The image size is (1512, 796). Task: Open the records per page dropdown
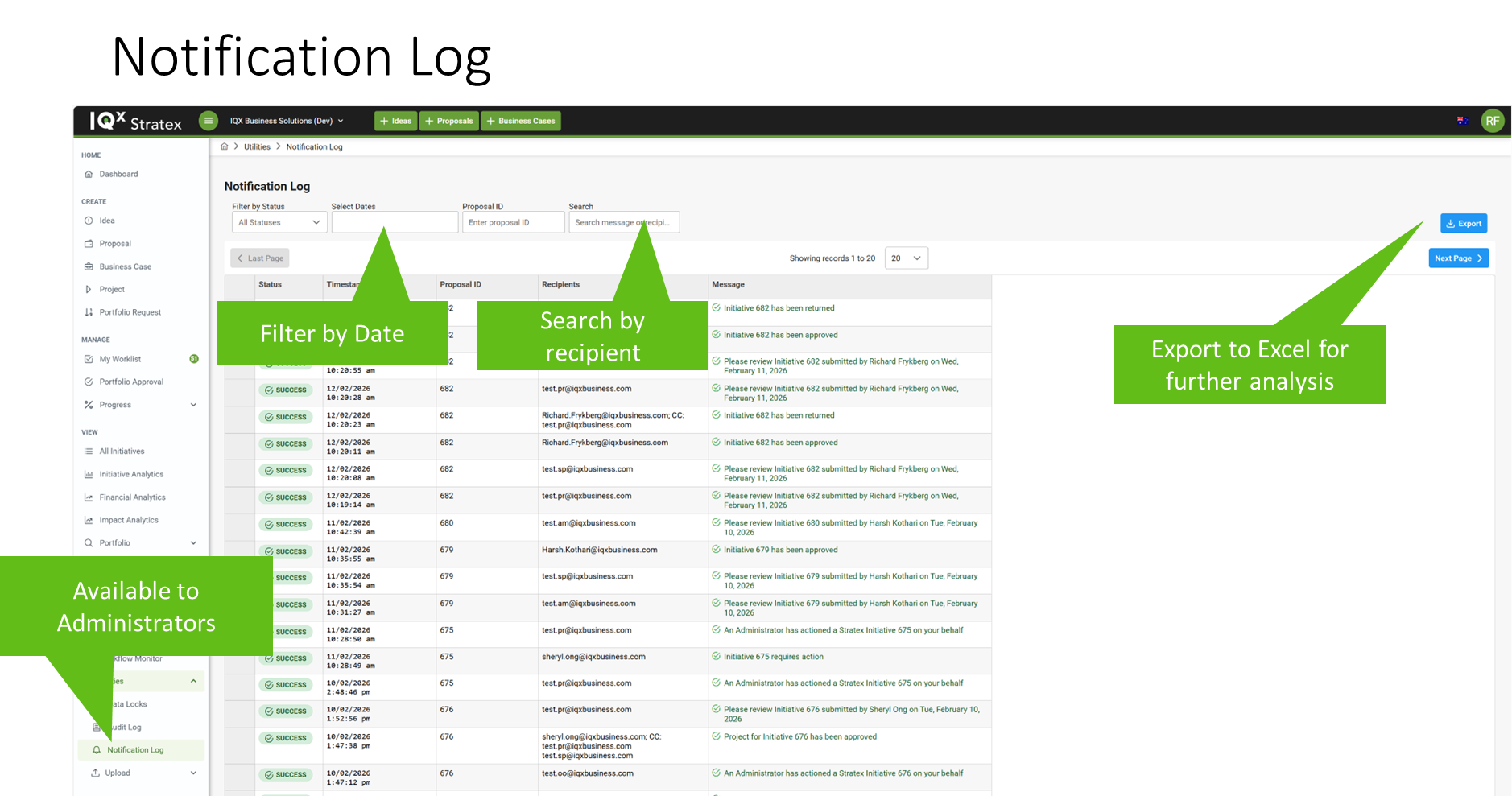906,258
